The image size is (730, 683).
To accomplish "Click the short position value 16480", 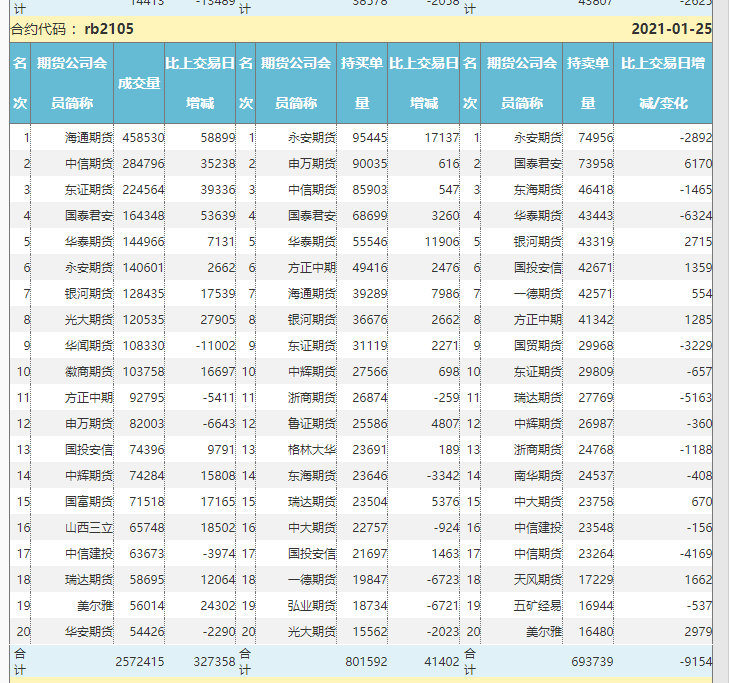I will (596, 632).
